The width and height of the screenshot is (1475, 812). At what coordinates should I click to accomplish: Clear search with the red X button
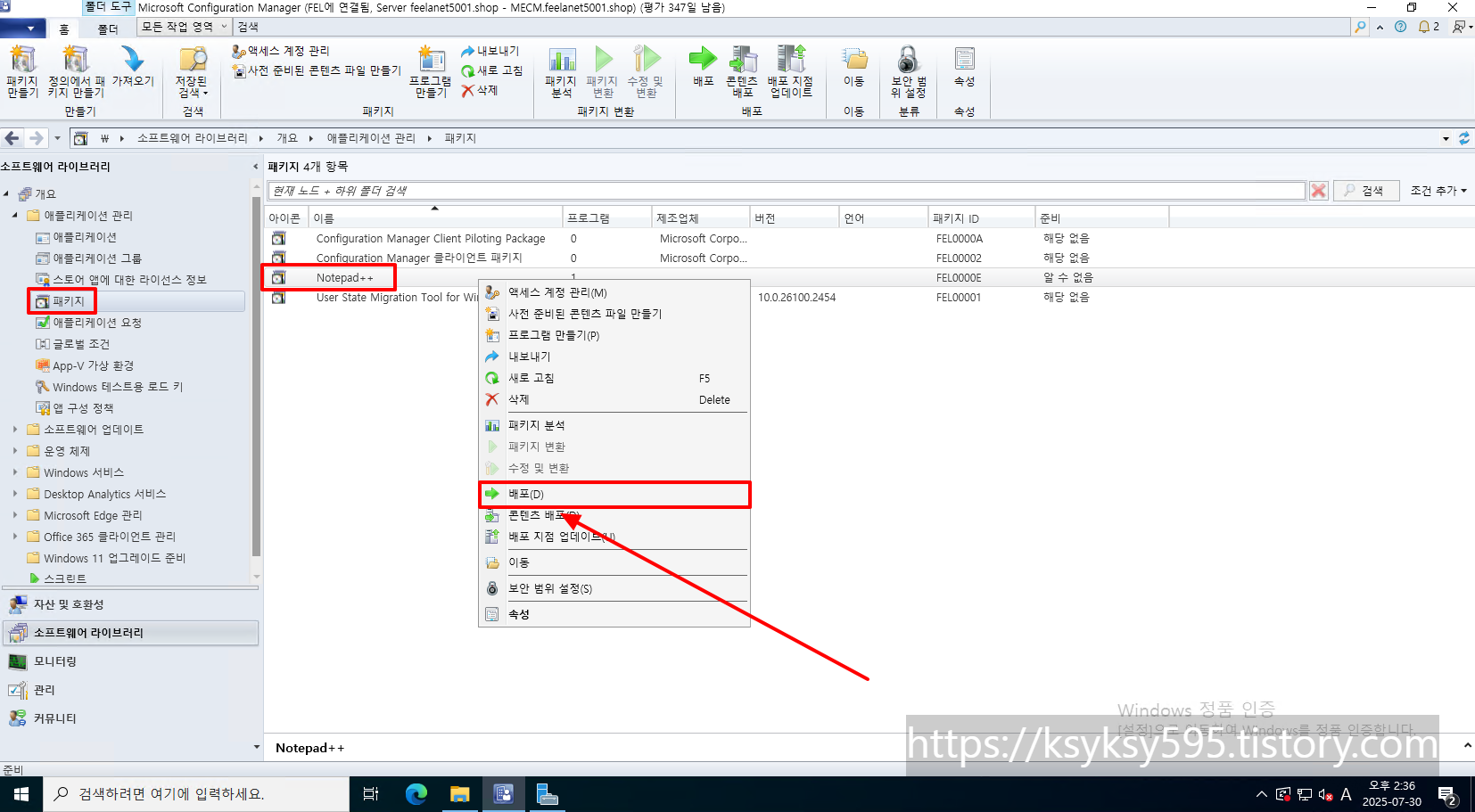1319,191
